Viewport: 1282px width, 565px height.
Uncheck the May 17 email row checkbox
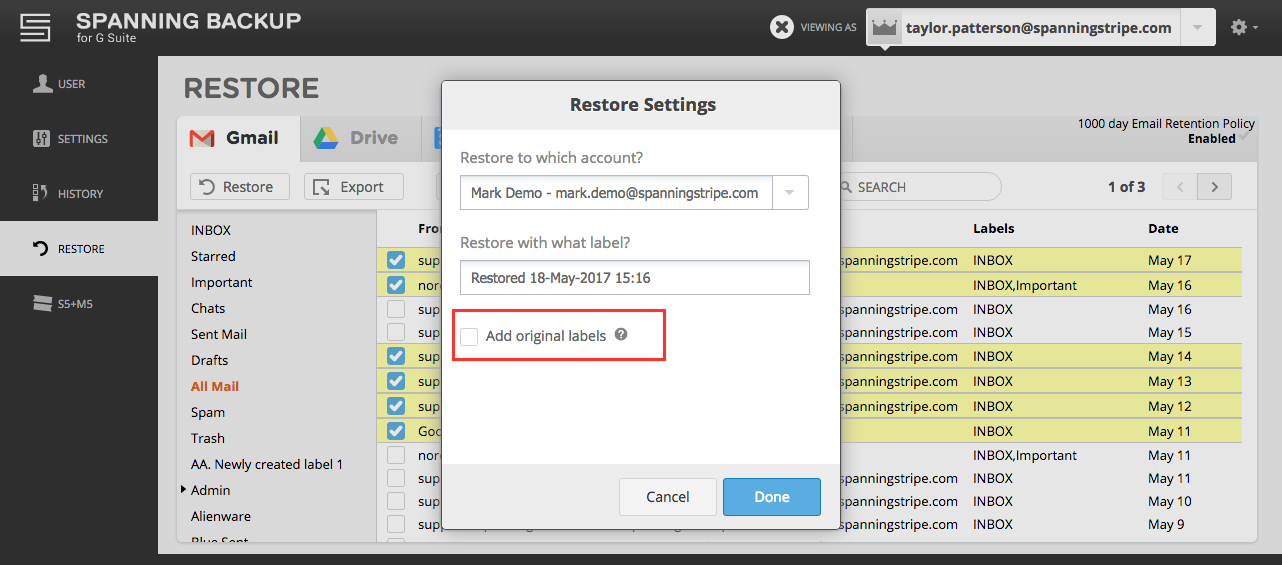coord(396,260)
